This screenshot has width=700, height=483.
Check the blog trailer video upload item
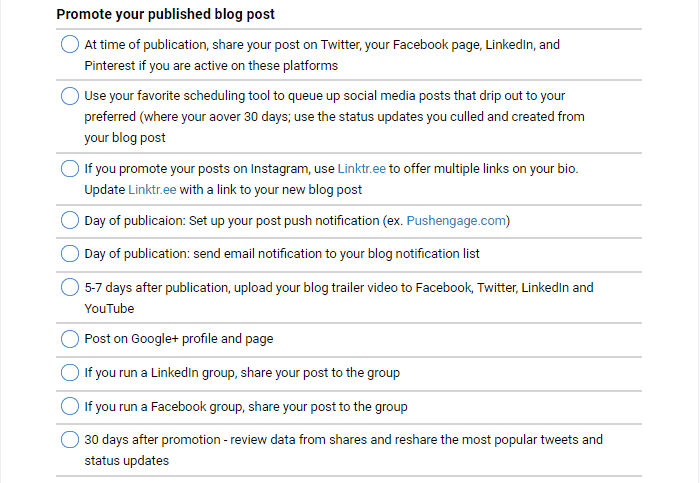click(70, 287)
